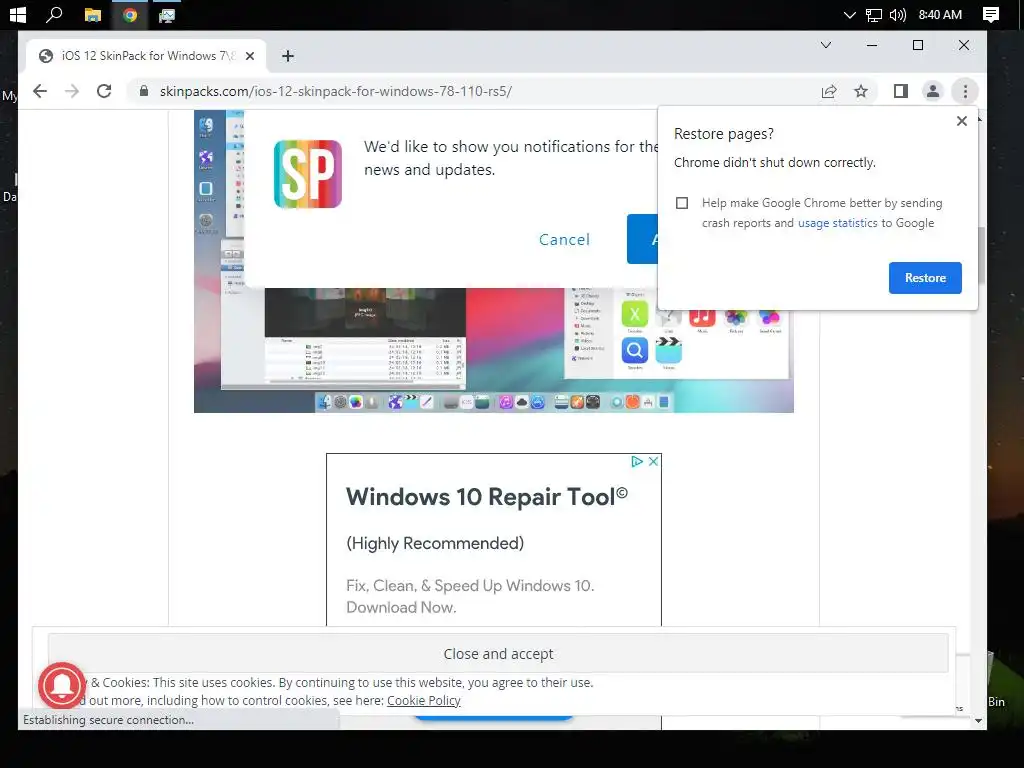Open the Cookie Policy link
This screenshot has height=768, width=1024.
[423, 700]
